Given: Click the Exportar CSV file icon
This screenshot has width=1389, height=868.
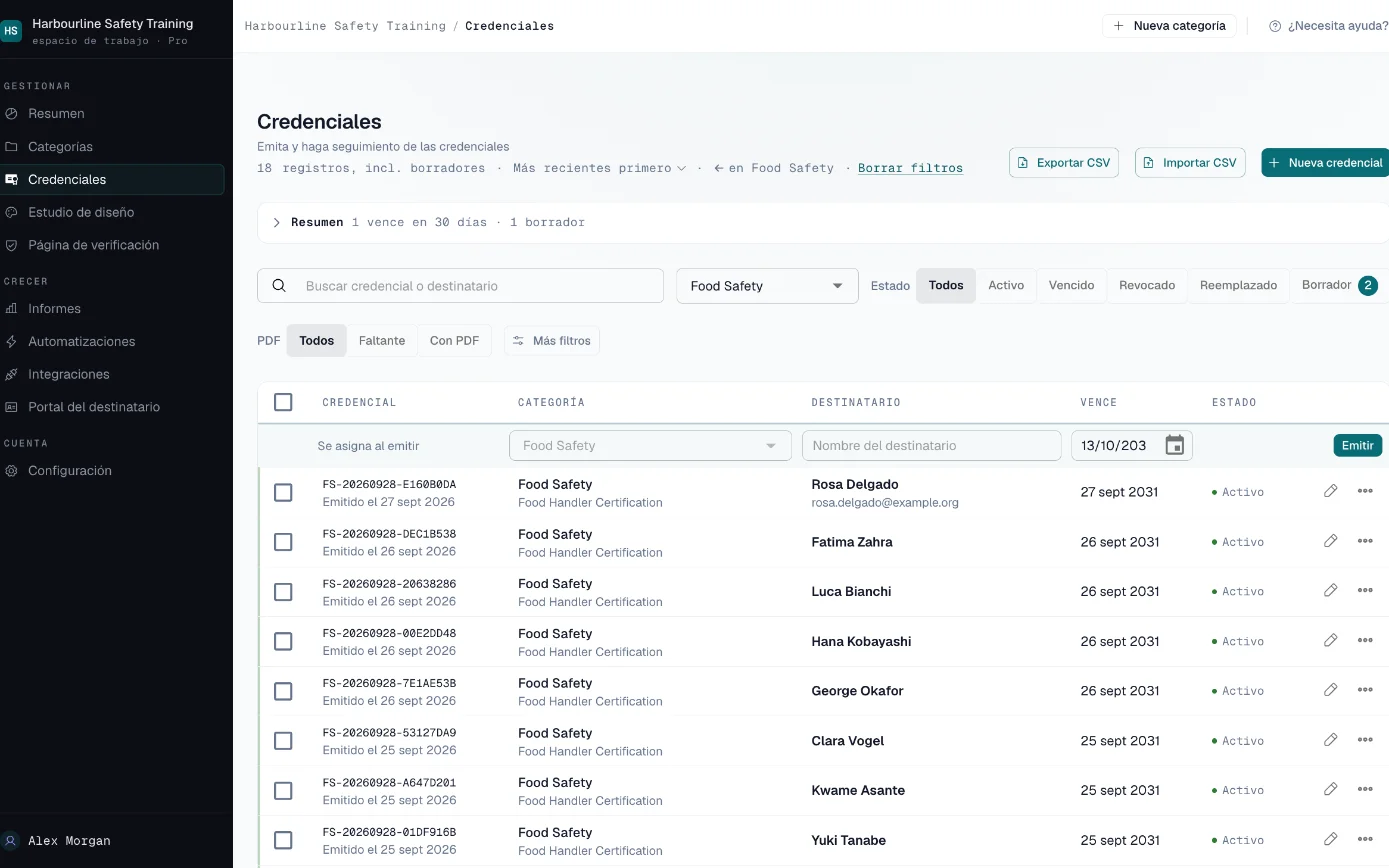Looking at the screenshot, I should 1023,163.
